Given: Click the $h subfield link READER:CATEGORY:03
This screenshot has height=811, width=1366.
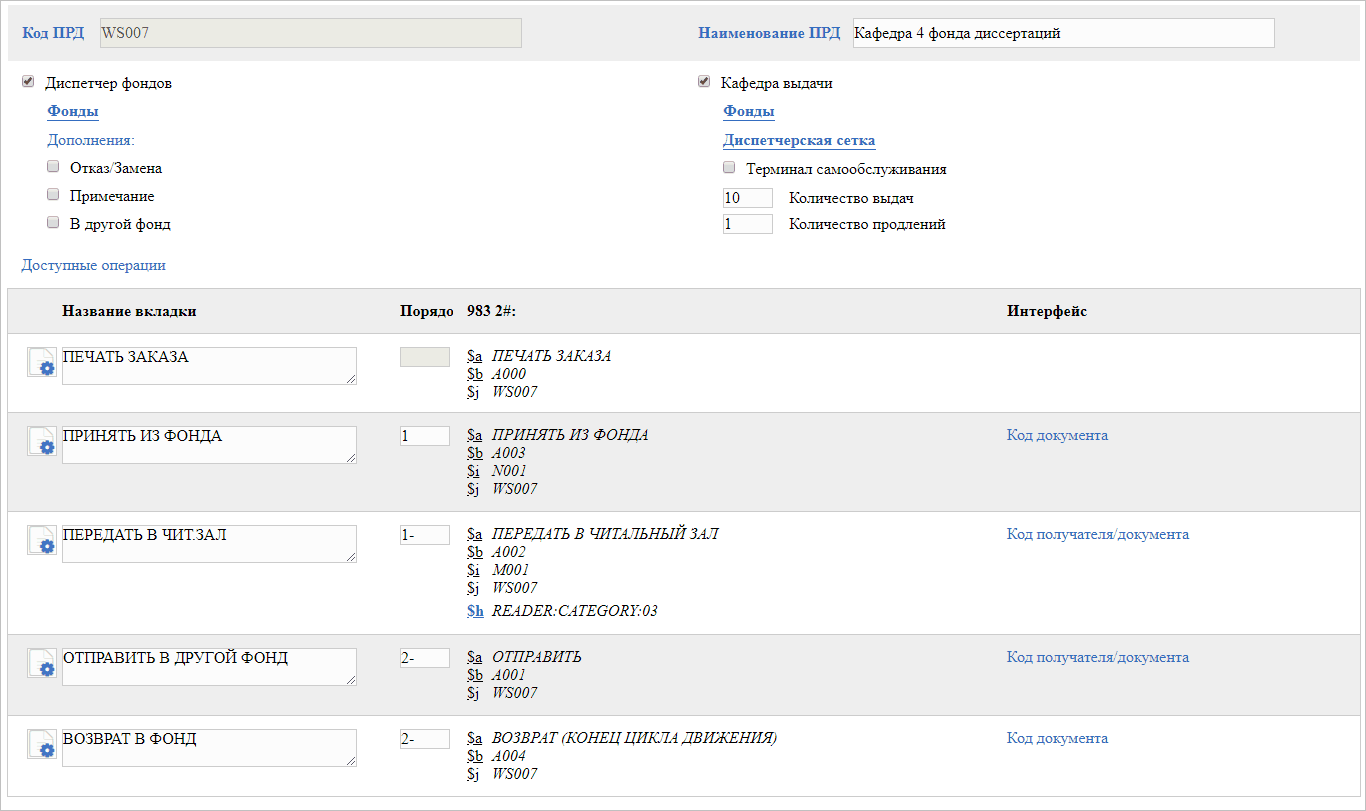Looking at the screenshot, I should (475, 610).
